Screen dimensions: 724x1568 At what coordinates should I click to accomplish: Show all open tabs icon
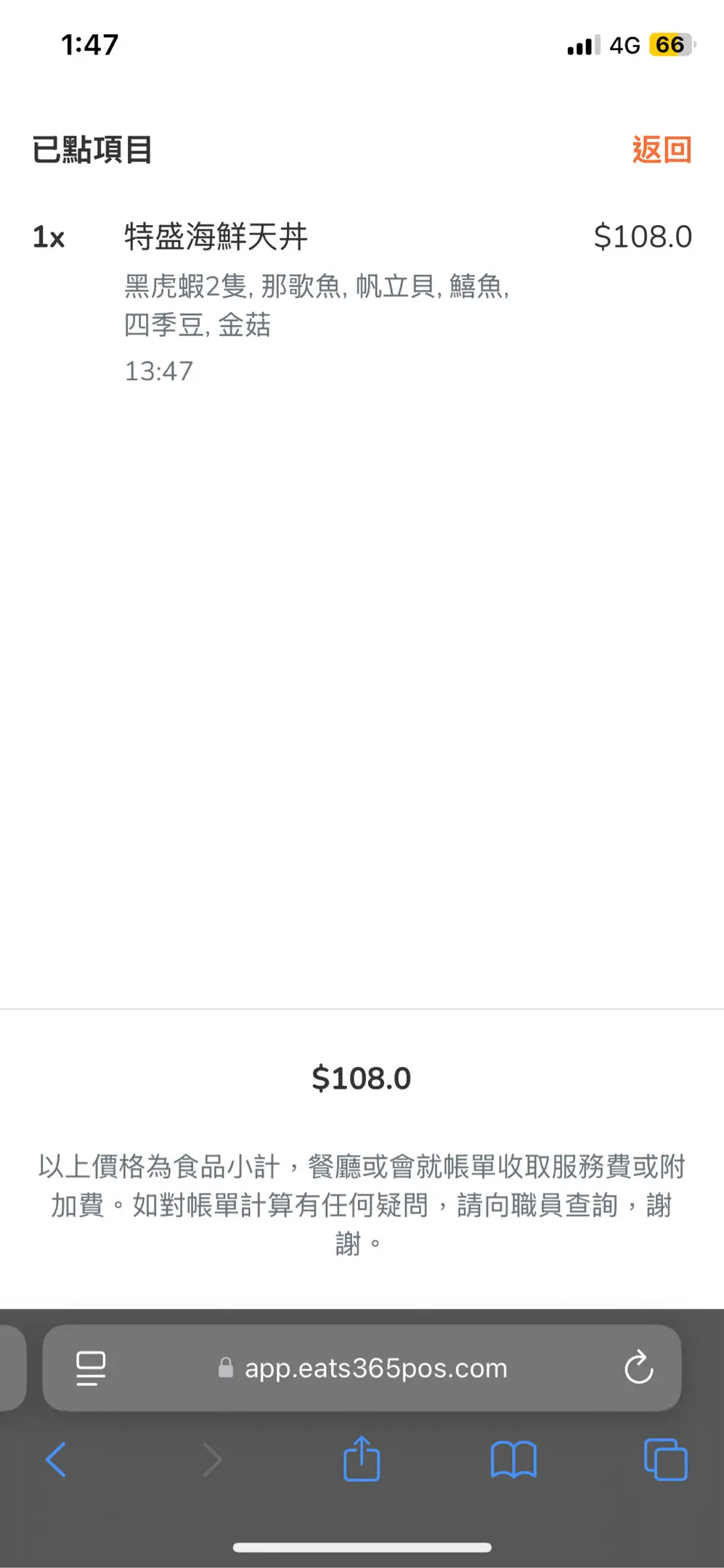tap(665, 1459)
